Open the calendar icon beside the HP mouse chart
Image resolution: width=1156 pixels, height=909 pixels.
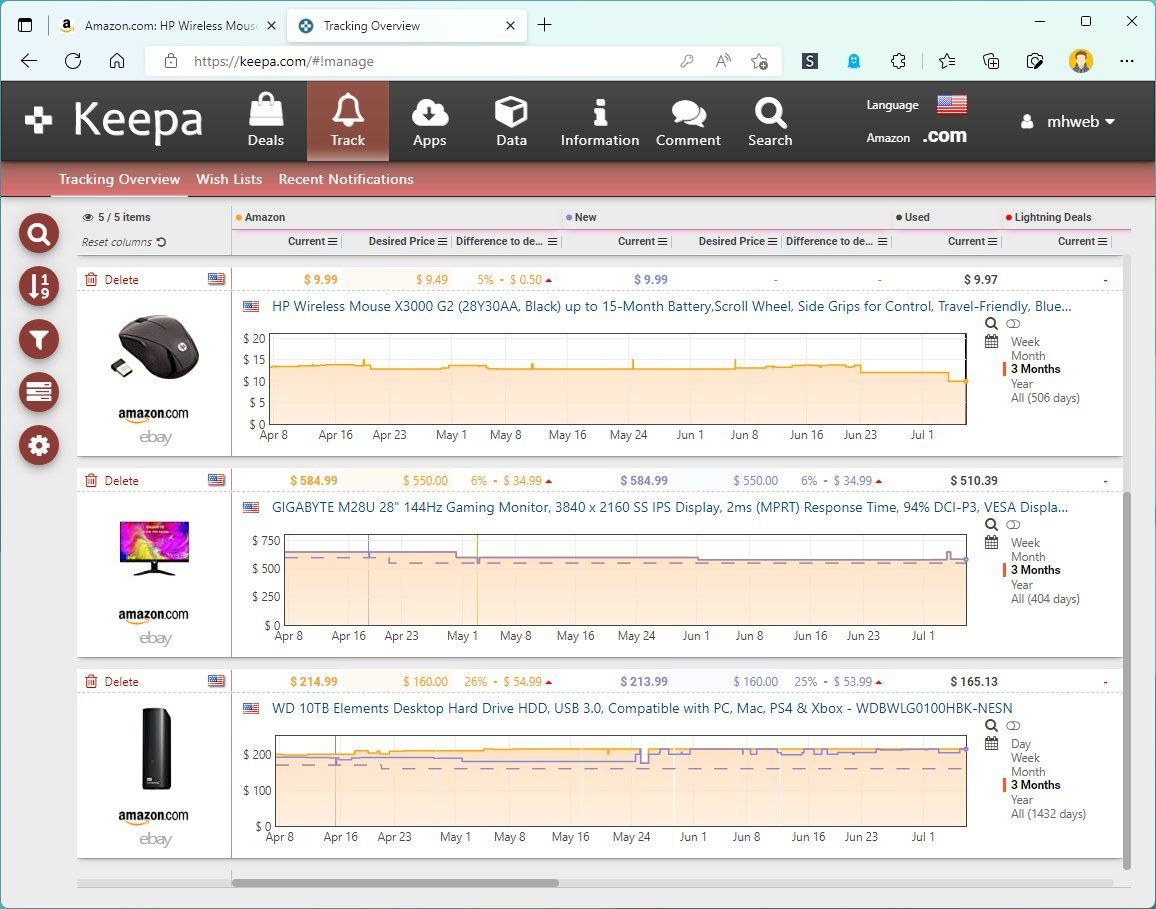click(992, 341)
